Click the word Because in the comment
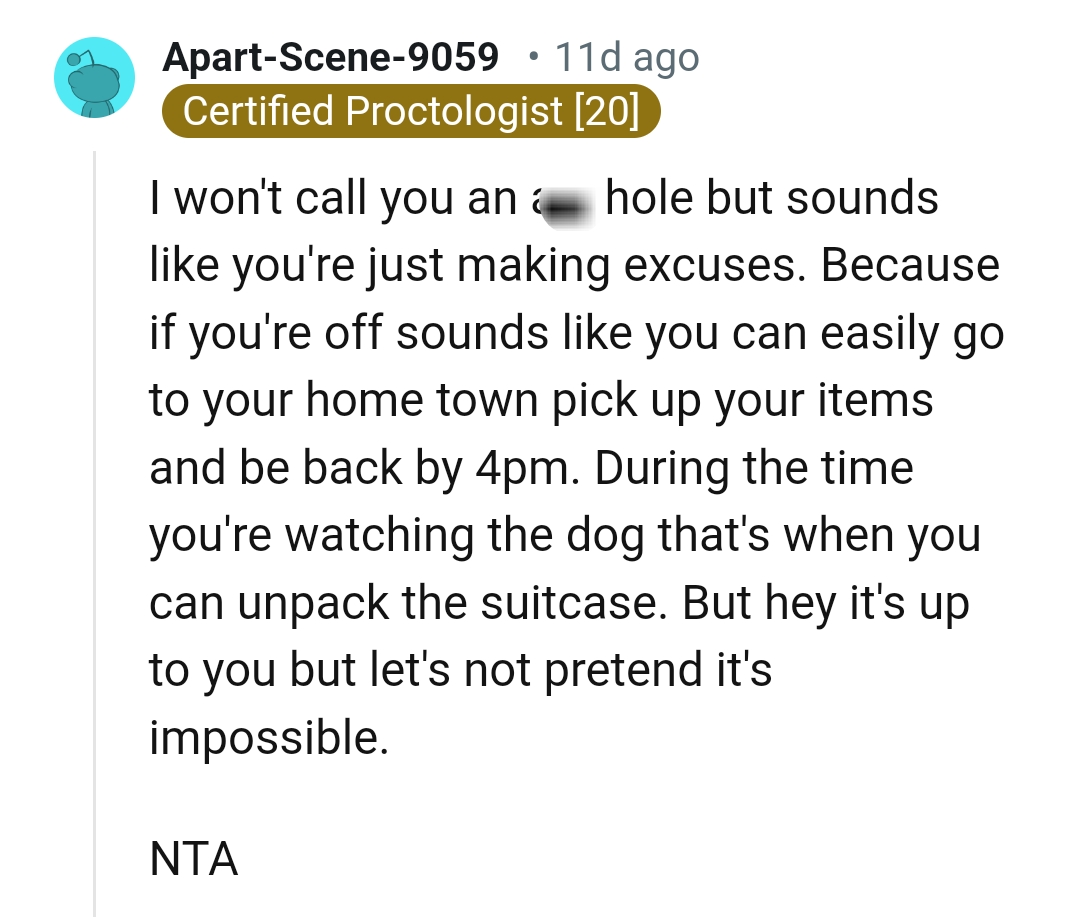The height and width of the screenshot is (917, 1080). pos(910,265)
